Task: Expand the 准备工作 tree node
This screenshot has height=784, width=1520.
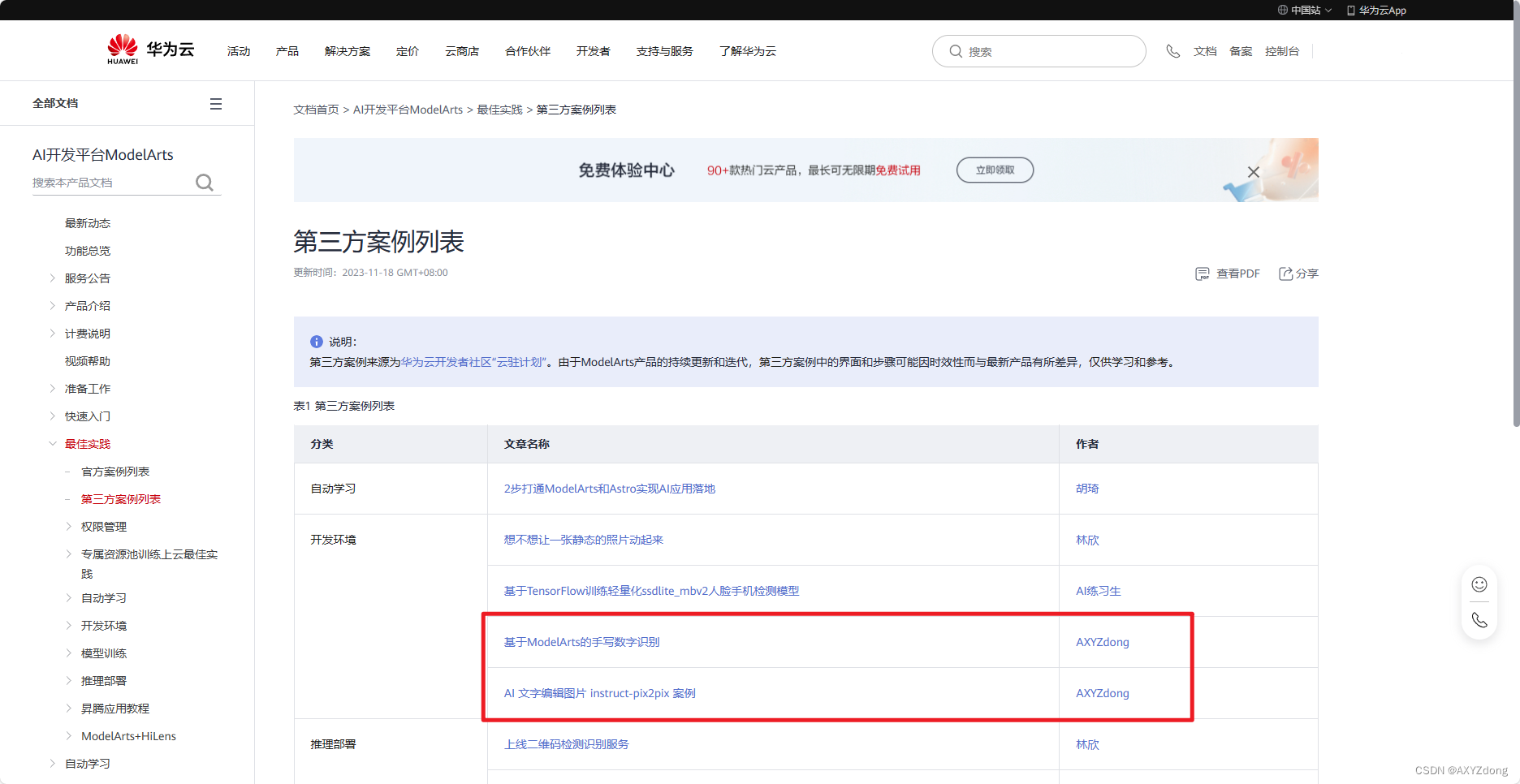Action: (53, 389)
